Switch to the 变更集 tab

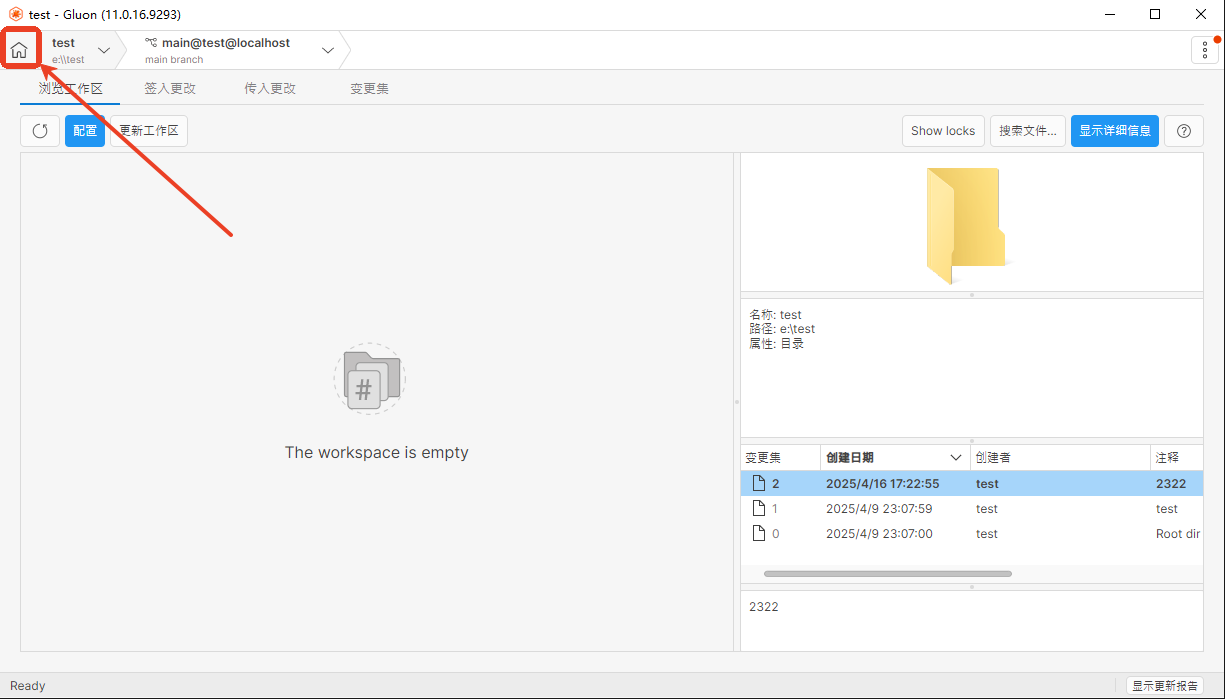[x=369, y=88]
